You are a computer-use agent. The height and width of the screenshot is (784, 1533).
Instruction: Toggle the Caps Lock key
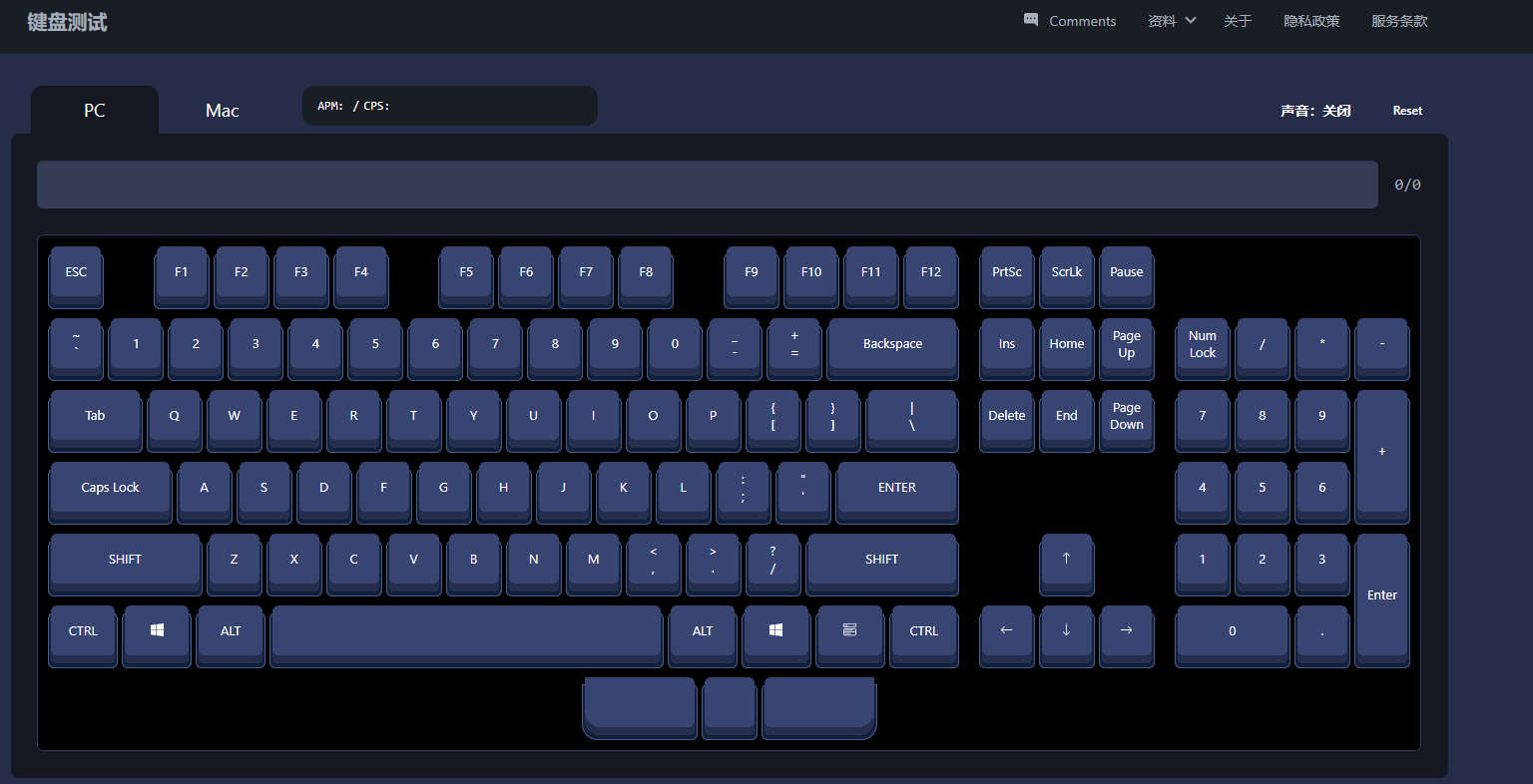[x=110, y=488]
